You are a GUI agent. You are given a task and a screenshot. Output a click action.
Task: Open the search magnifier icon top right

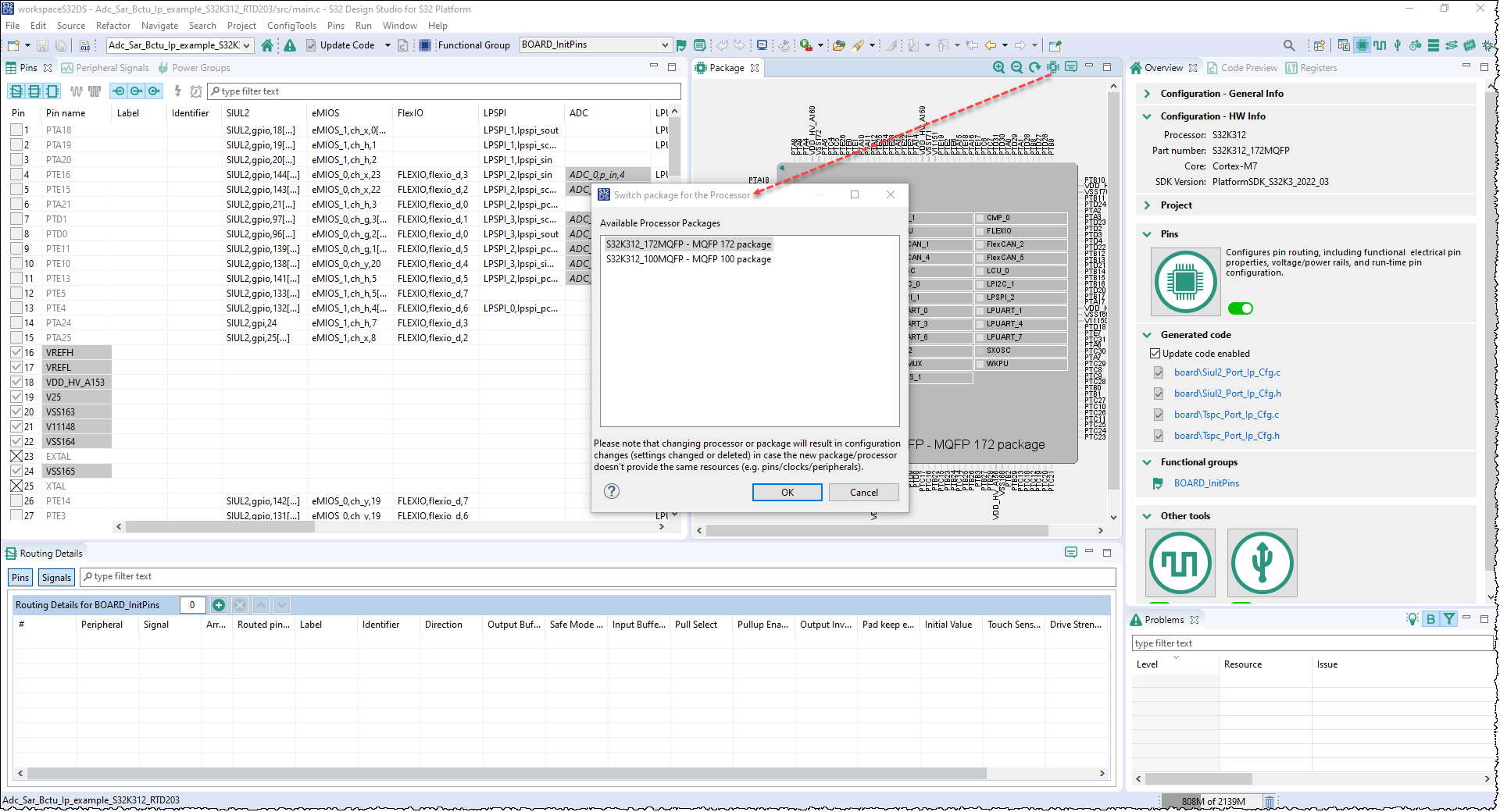pyautogui.click(x=1290, y=45)
